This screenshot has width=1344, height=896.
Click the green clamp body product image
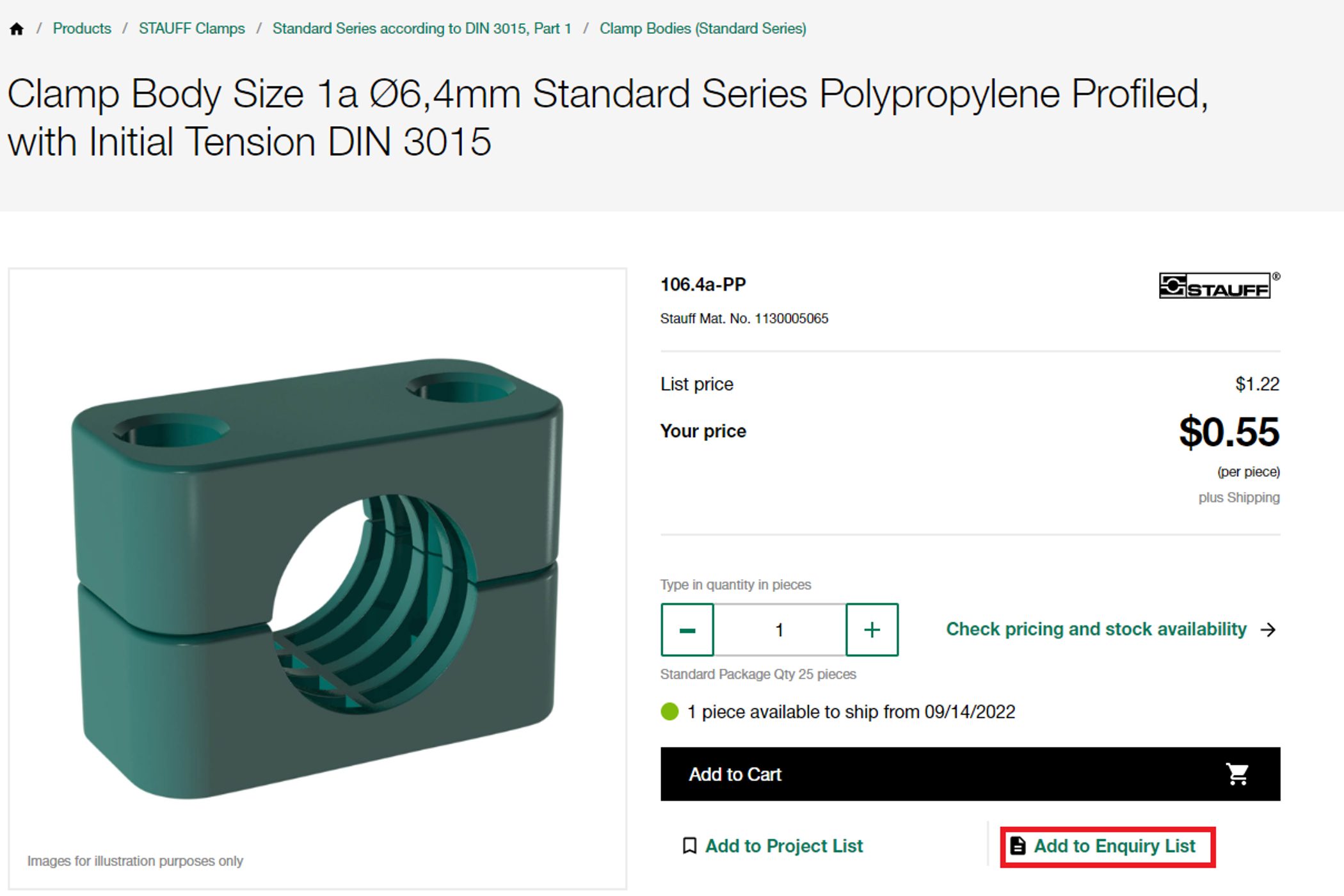click(317, 576)
